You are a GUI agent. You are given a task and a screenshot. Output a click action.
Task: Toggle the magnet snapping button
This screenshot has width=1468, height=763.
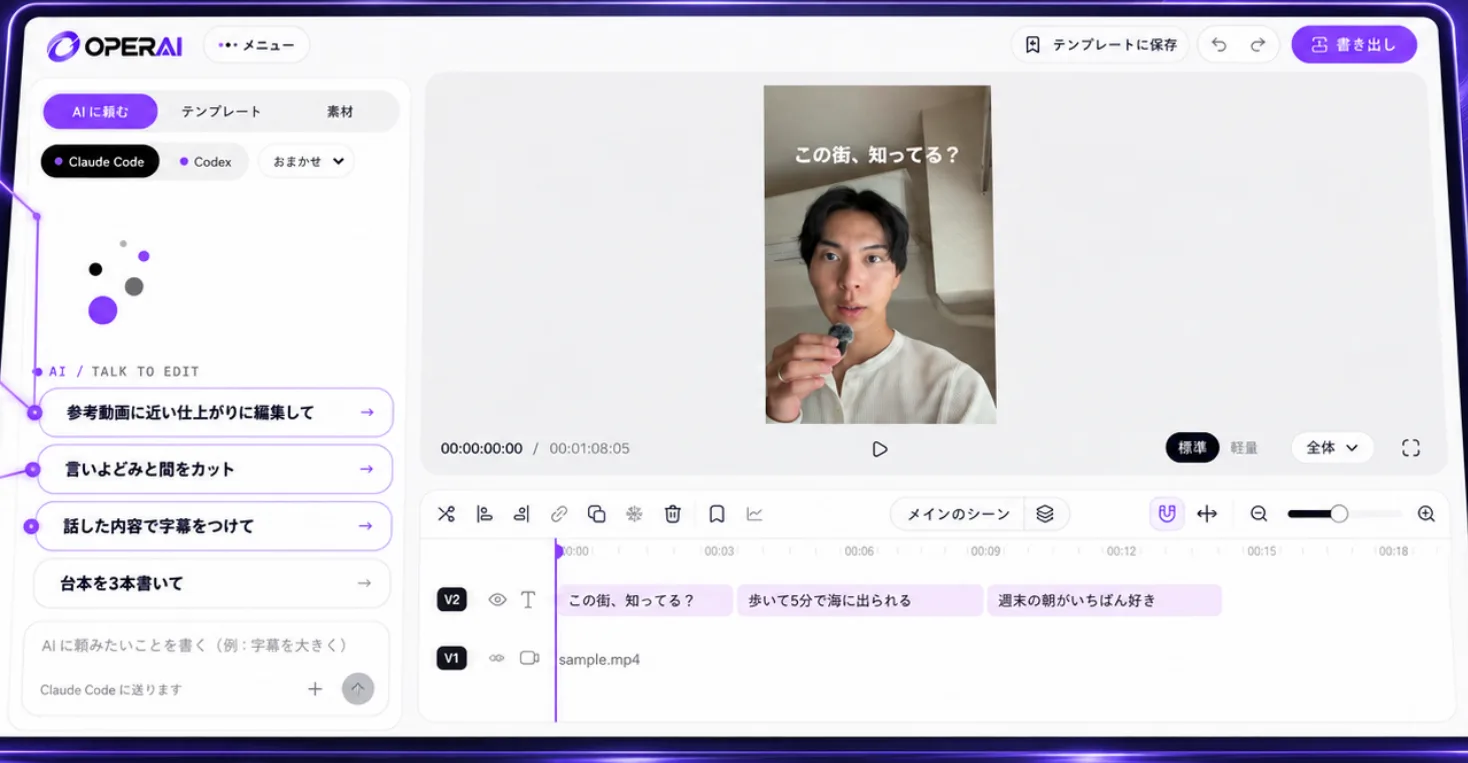click(1166, 514)
